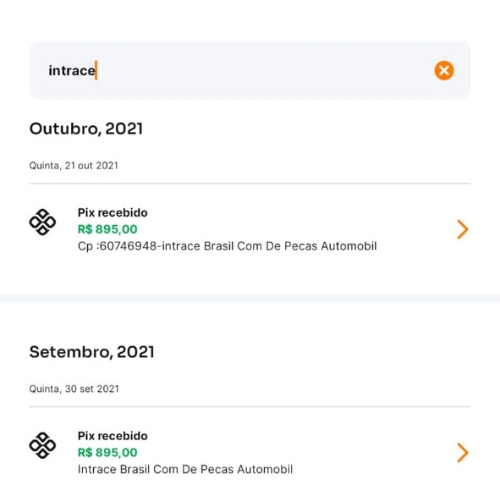Select "Pix recebido" title under Outubro
This screenshot has height=500, width=500.
113,213
